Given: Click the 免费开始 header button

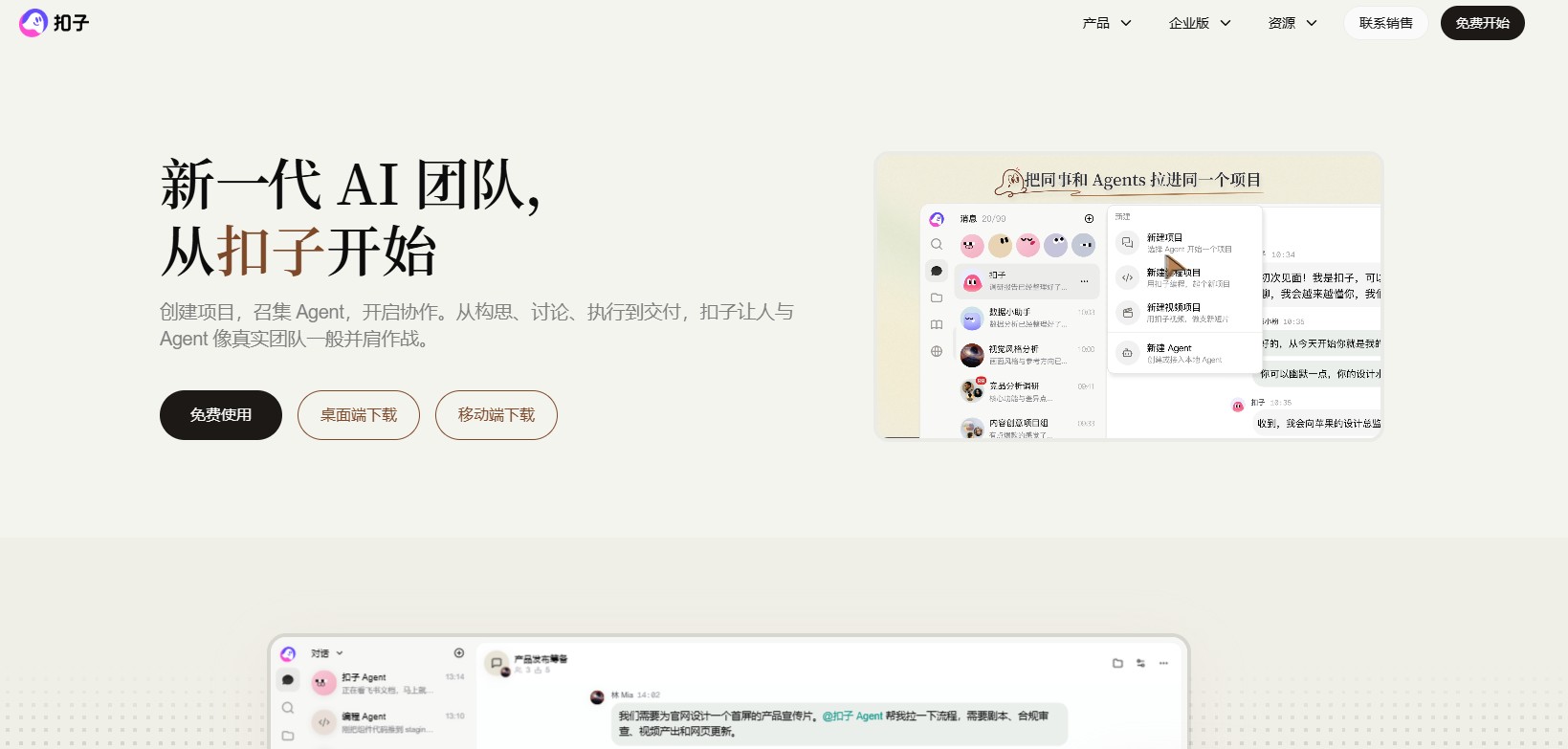Looking at the screenshot, I should pyautogui.click(x=1482, y=23).
